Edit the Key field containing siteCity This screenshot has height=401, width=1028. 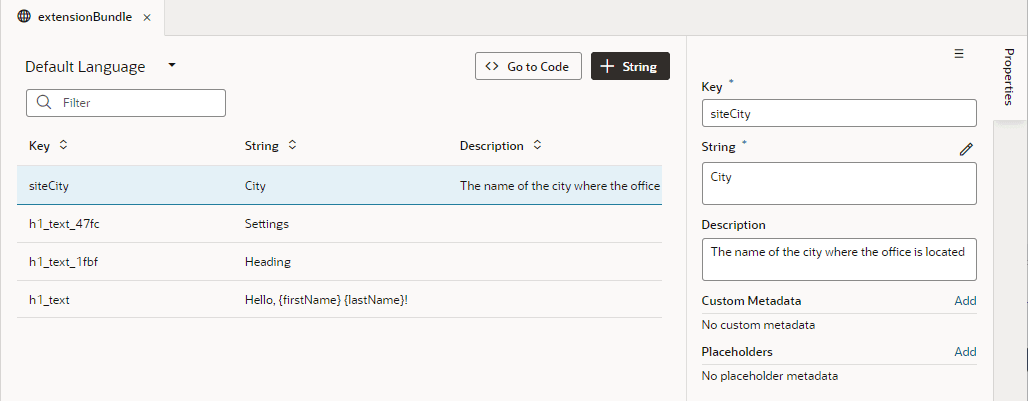tap(839, 113)
